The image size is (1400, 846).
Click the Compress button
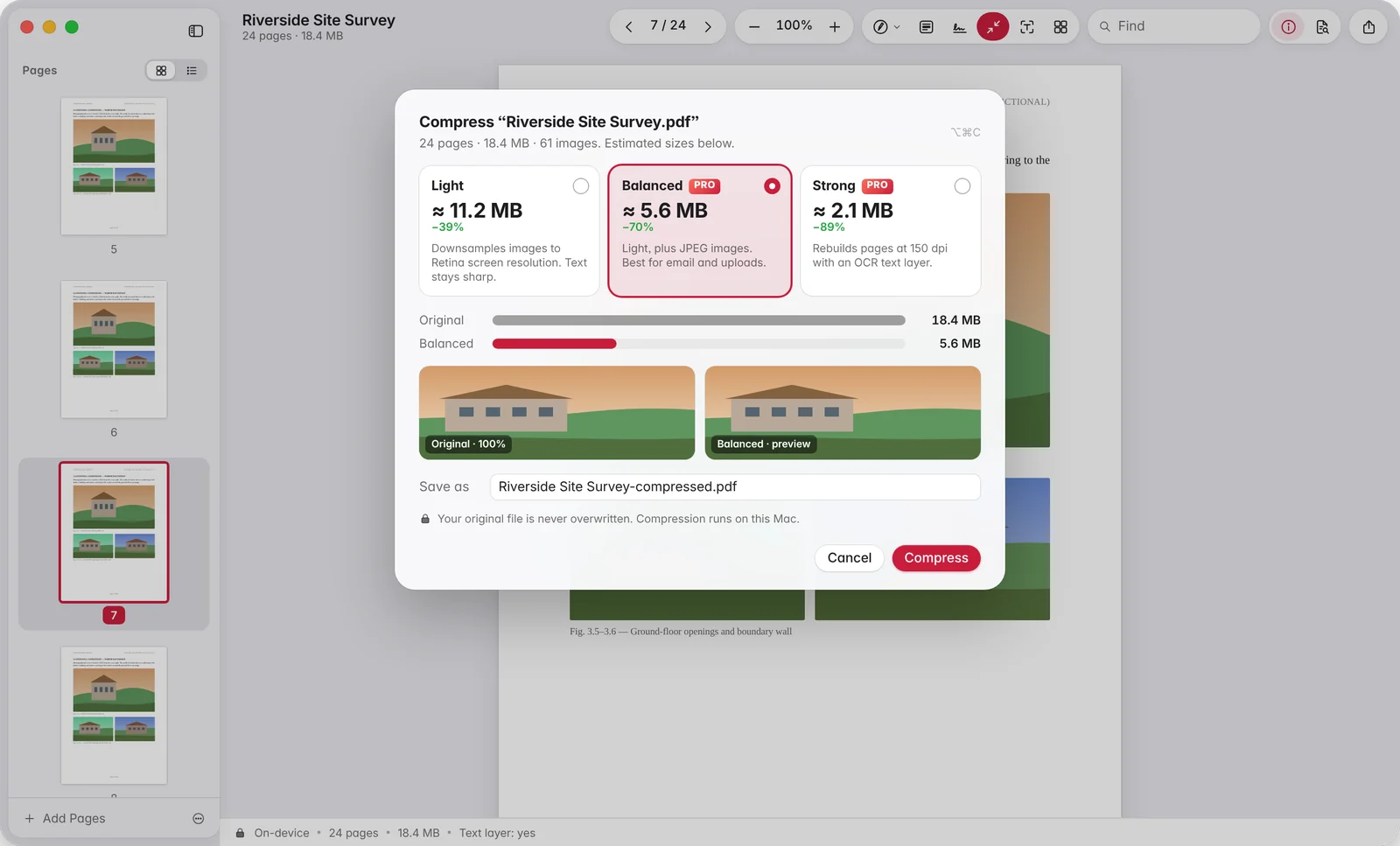pos(936,558)
